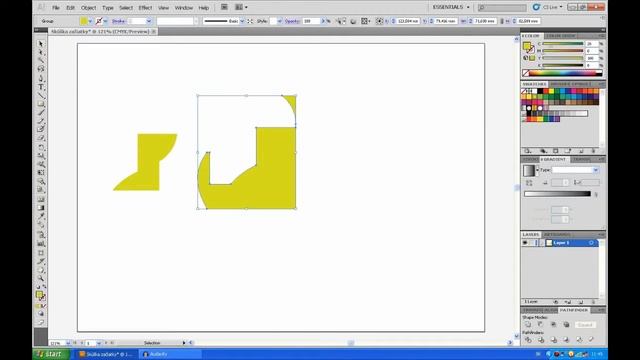Click the Cyan slider in Color panel

(563, 44)
